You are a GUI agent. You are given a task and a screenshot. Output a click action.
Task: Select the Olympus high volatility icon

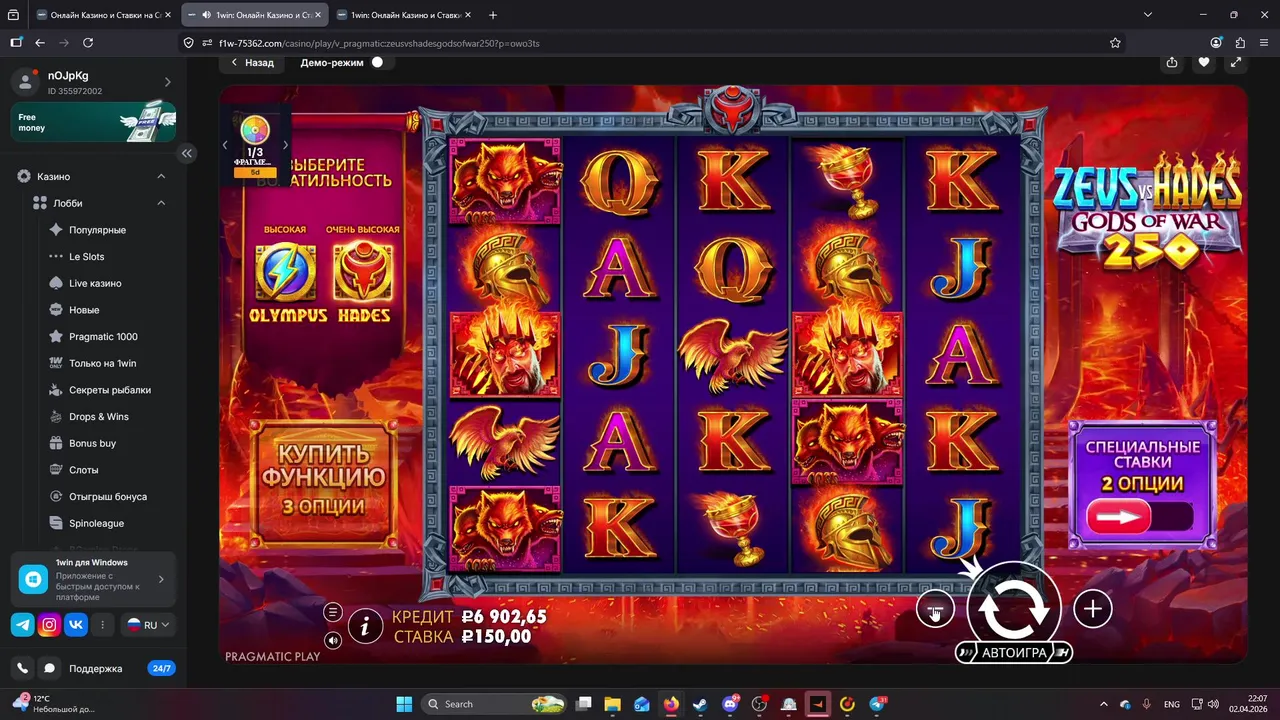(286, 272)
